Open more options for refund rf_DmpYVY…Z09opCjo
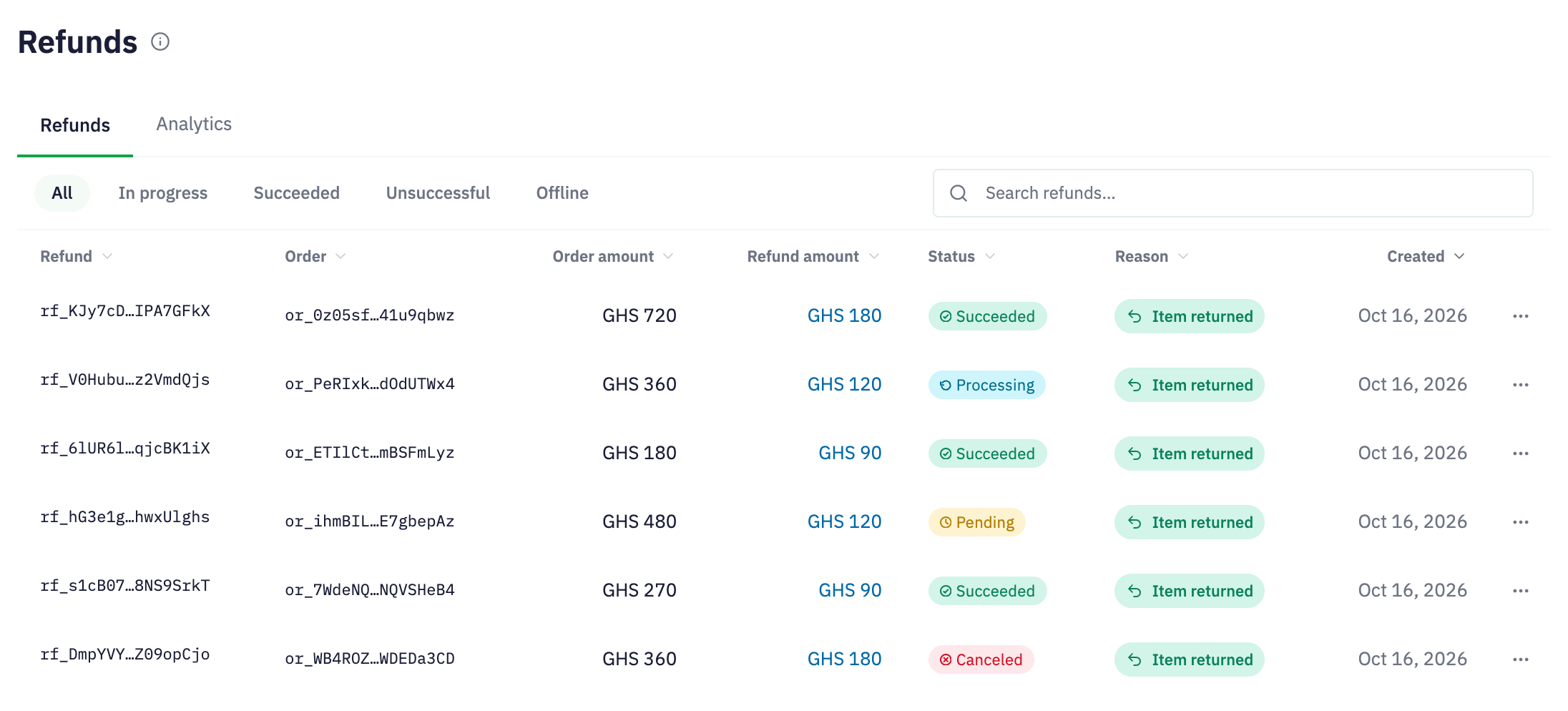Viewport: 1568px width, 711px height. click(x=1521, y=659)
